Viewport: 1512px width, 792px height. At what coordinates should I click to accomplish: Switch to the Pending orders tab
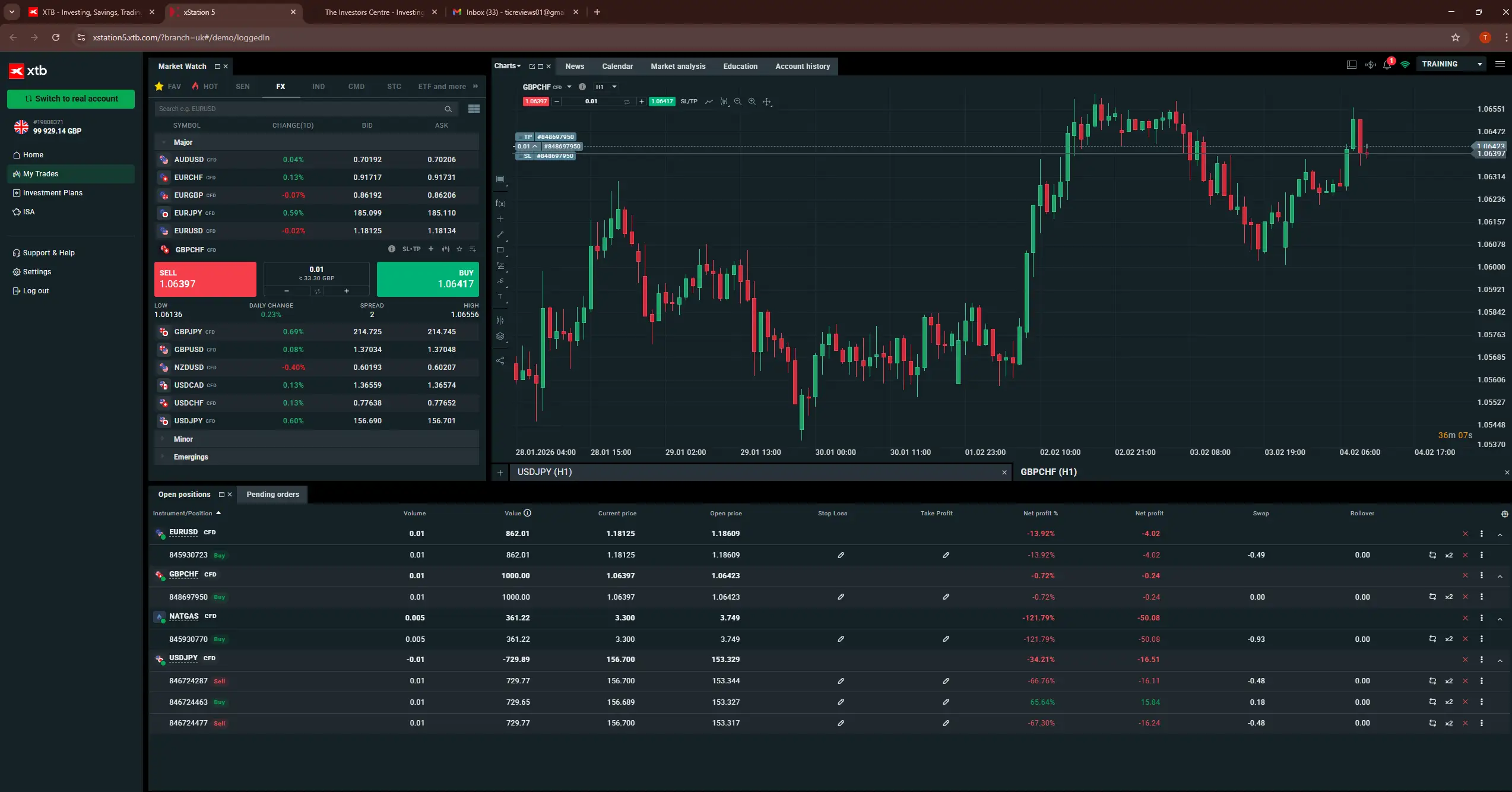(x=272, y=494)
